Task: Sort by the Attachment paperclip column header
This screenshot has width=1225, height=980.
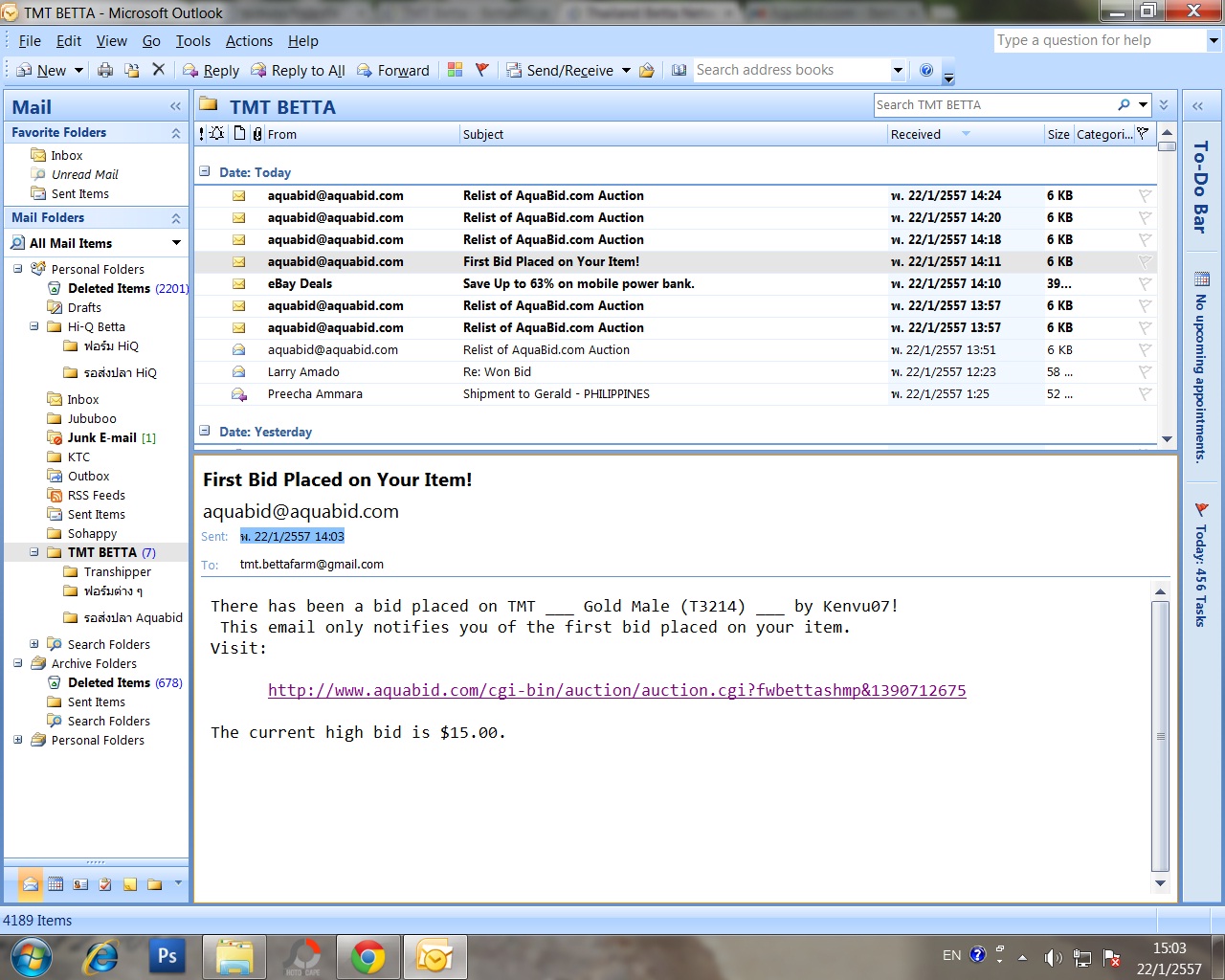Action: [257, 134]
